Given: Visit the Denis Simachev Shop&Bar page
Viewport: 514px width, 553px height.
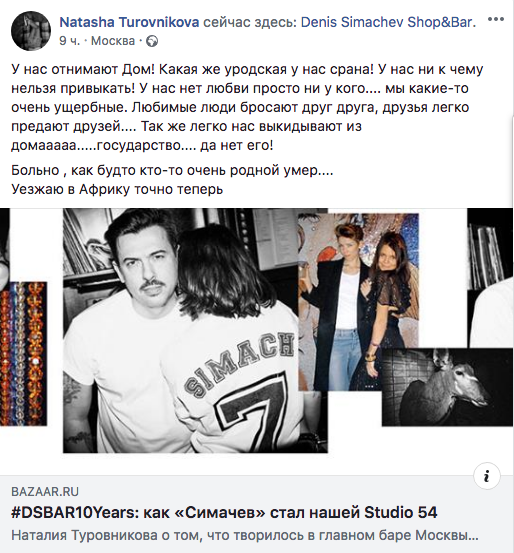Looking at the screenshot, I should tap(388, 22).
